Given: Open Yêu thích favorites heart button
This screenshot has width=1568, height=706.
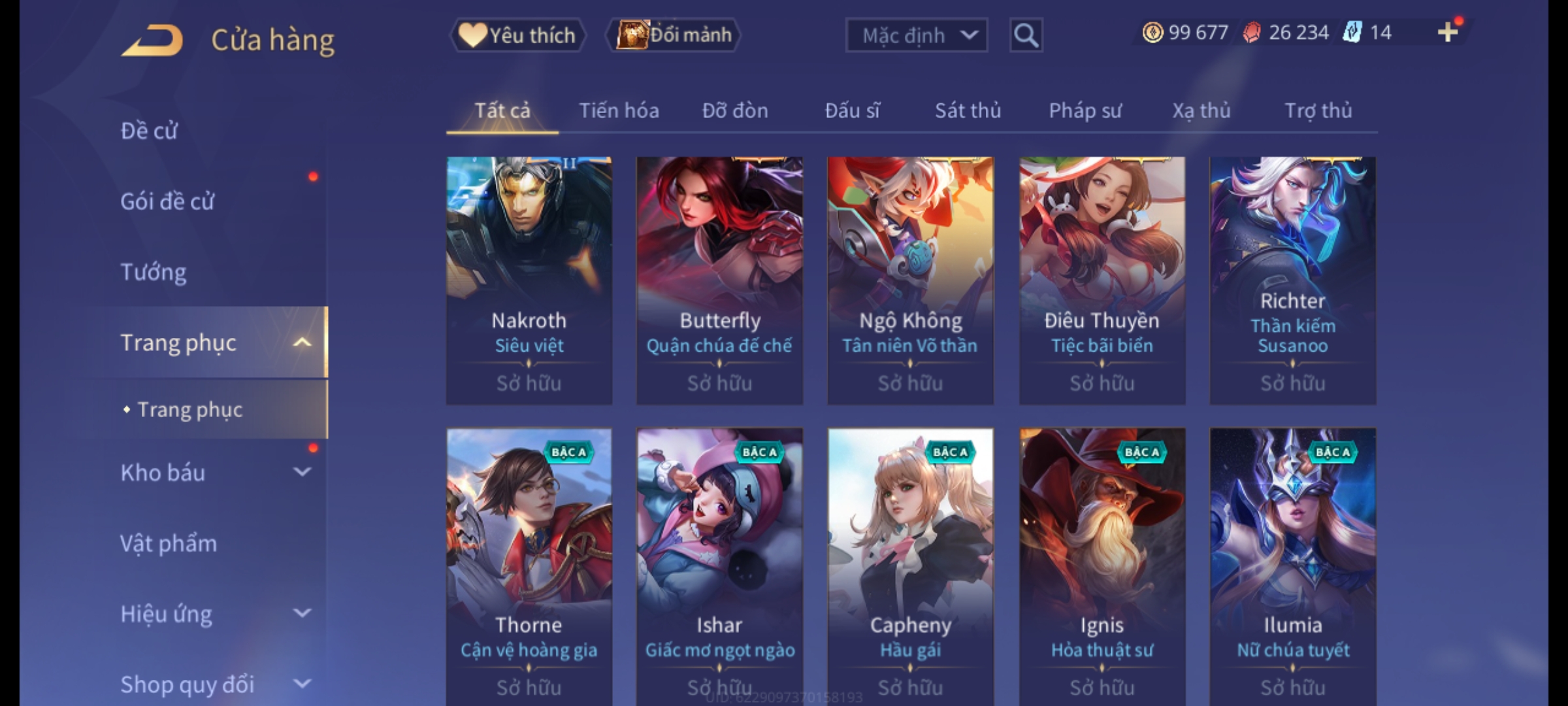Looking at the screenshot, I should point(517,35).
